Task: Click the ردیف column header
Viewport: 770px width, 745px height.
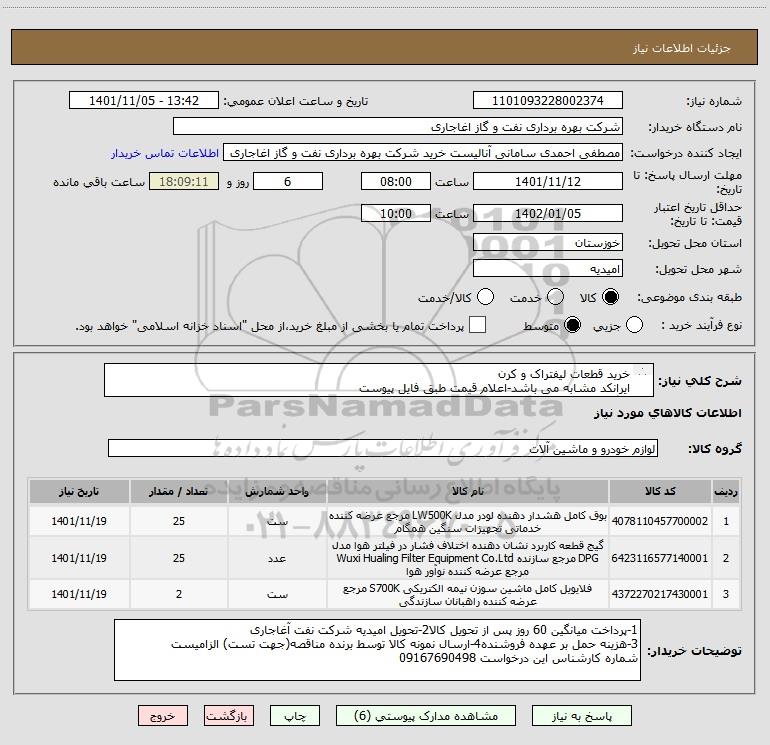Action: 726,492
